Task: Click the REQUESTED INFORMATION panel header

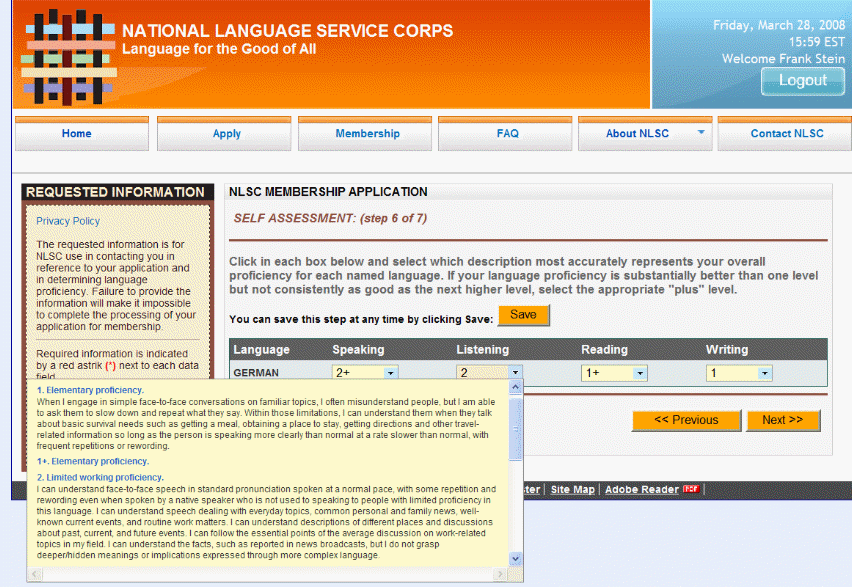Action: coord(115,192)
